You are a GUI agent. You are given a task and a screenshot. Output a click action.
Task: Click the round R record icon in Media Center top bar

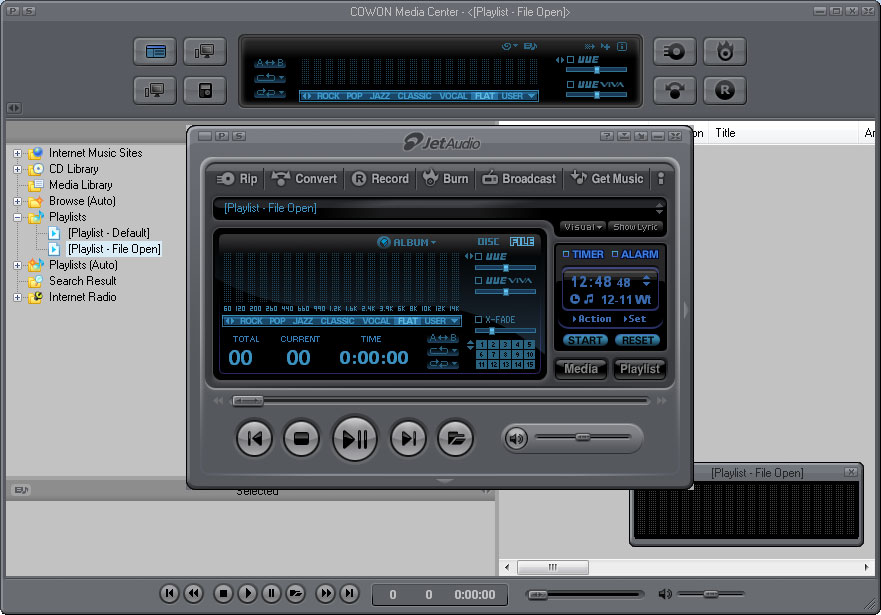(x=725, y=90)
